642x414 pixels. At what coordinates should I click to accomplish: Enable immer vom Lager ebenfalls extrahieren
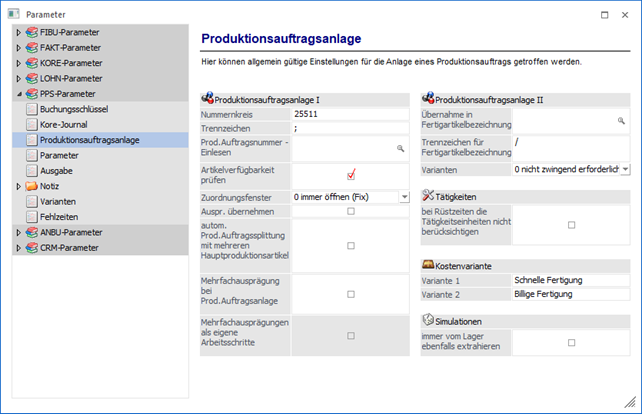571,342
